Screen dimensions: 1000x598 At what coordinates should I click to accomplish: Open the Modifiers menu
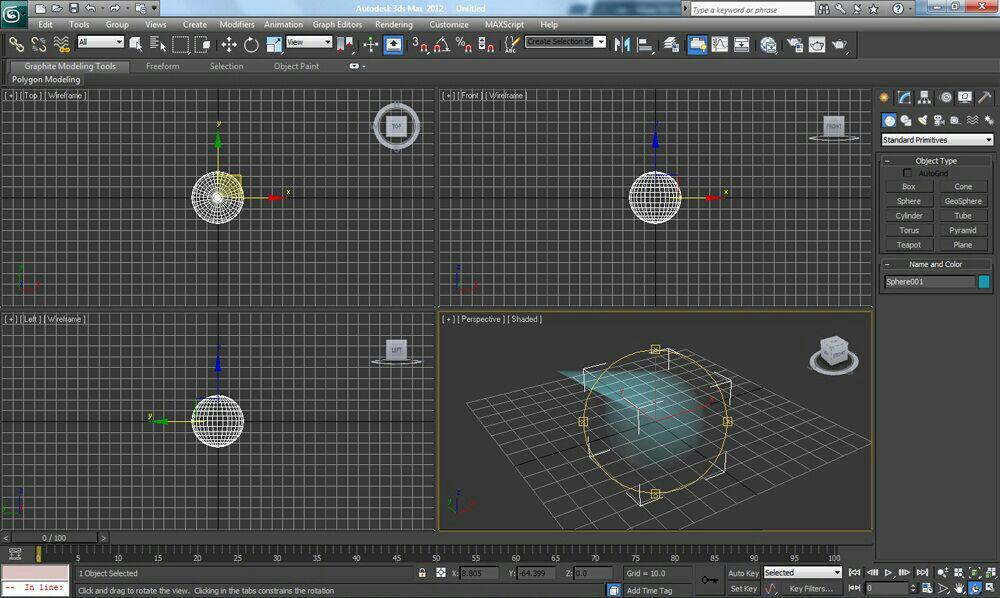click(236, 24)
